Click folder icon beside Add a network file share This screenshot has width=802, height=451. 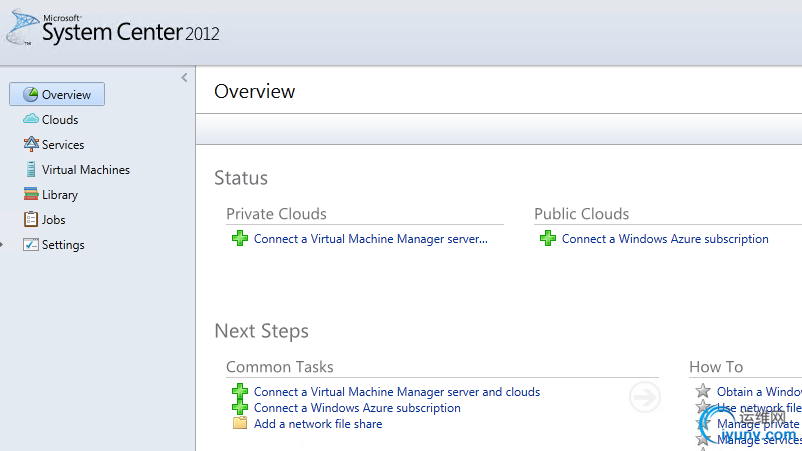click(x=239, y=423)
